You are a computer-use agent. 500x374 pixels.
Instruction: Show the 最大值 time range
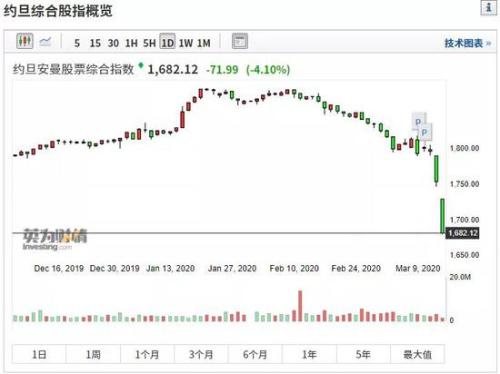click(417, 354)
